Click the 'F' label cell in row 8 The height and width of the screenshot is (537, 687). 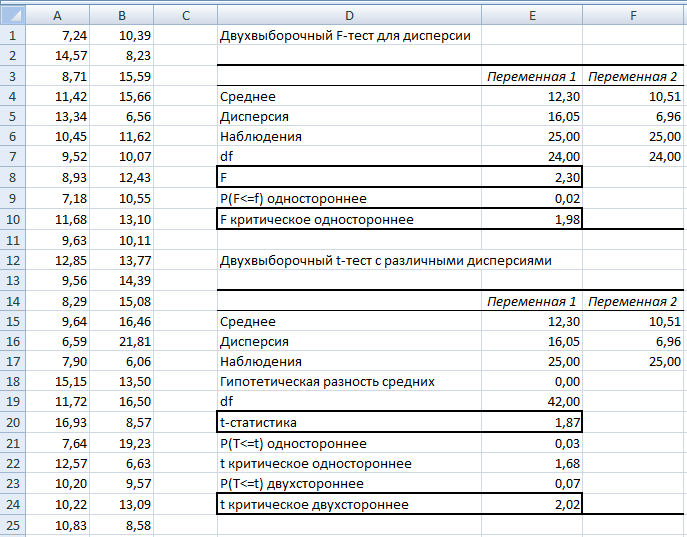click(x=349, y=177)
